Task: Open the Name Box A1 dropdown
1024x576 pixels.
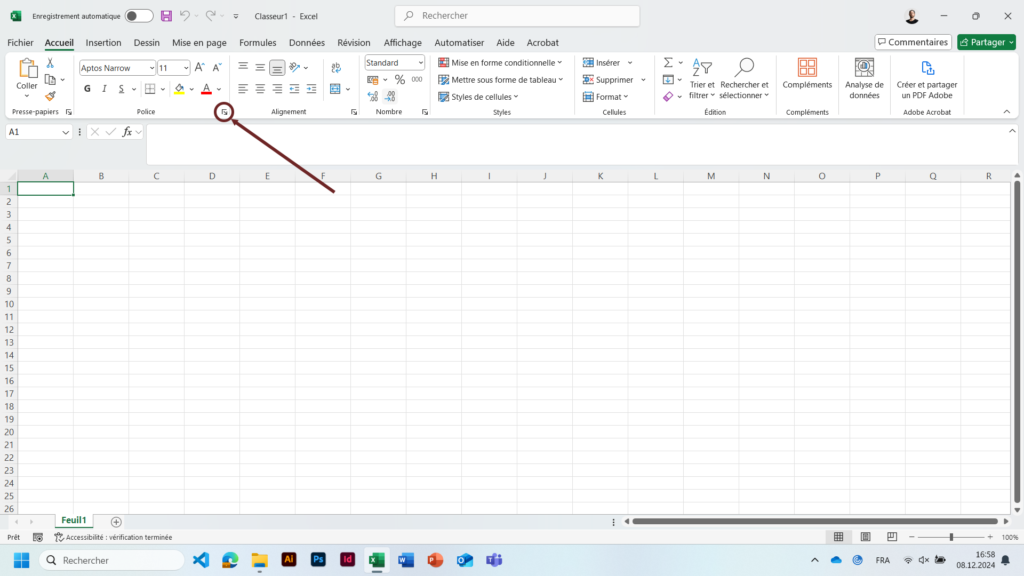Action: point(65,133)
